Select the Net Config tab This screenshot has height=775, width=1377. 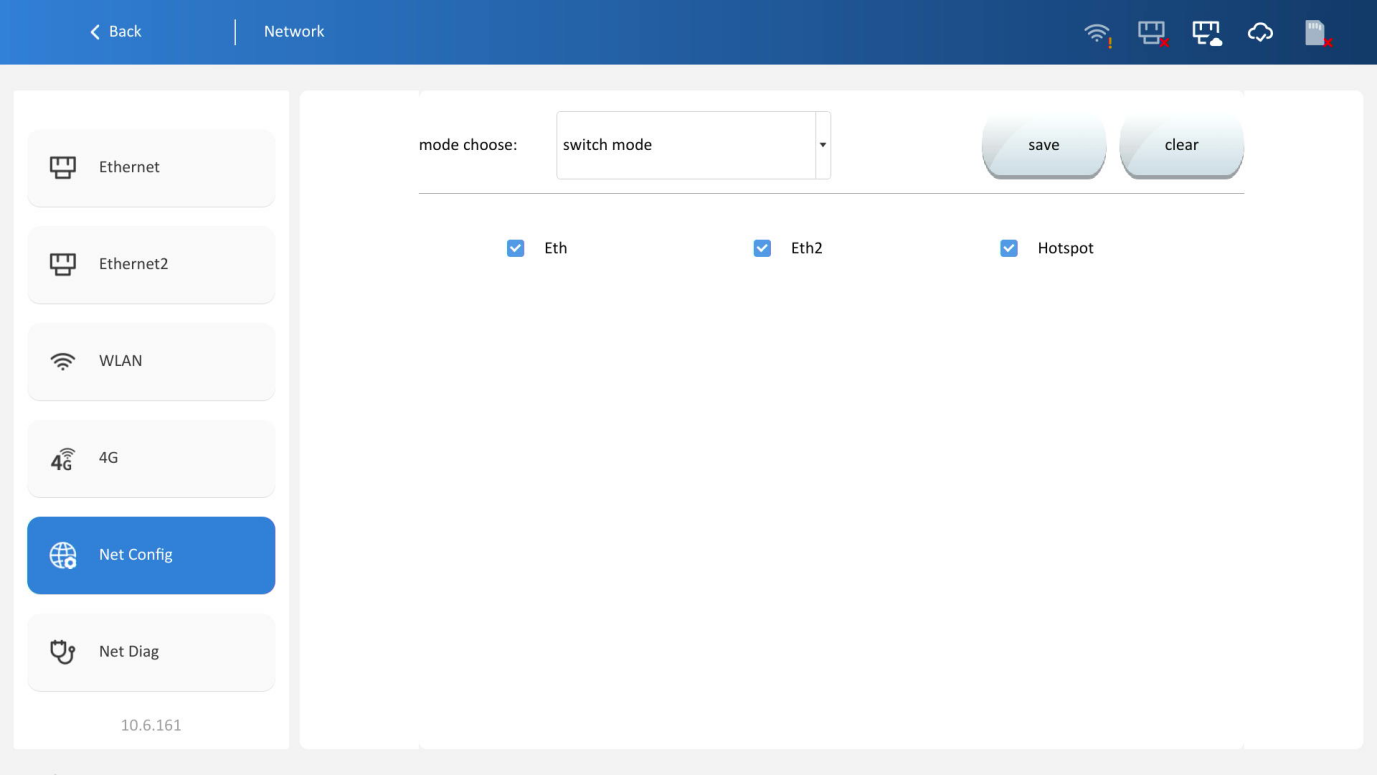point(151,555)
